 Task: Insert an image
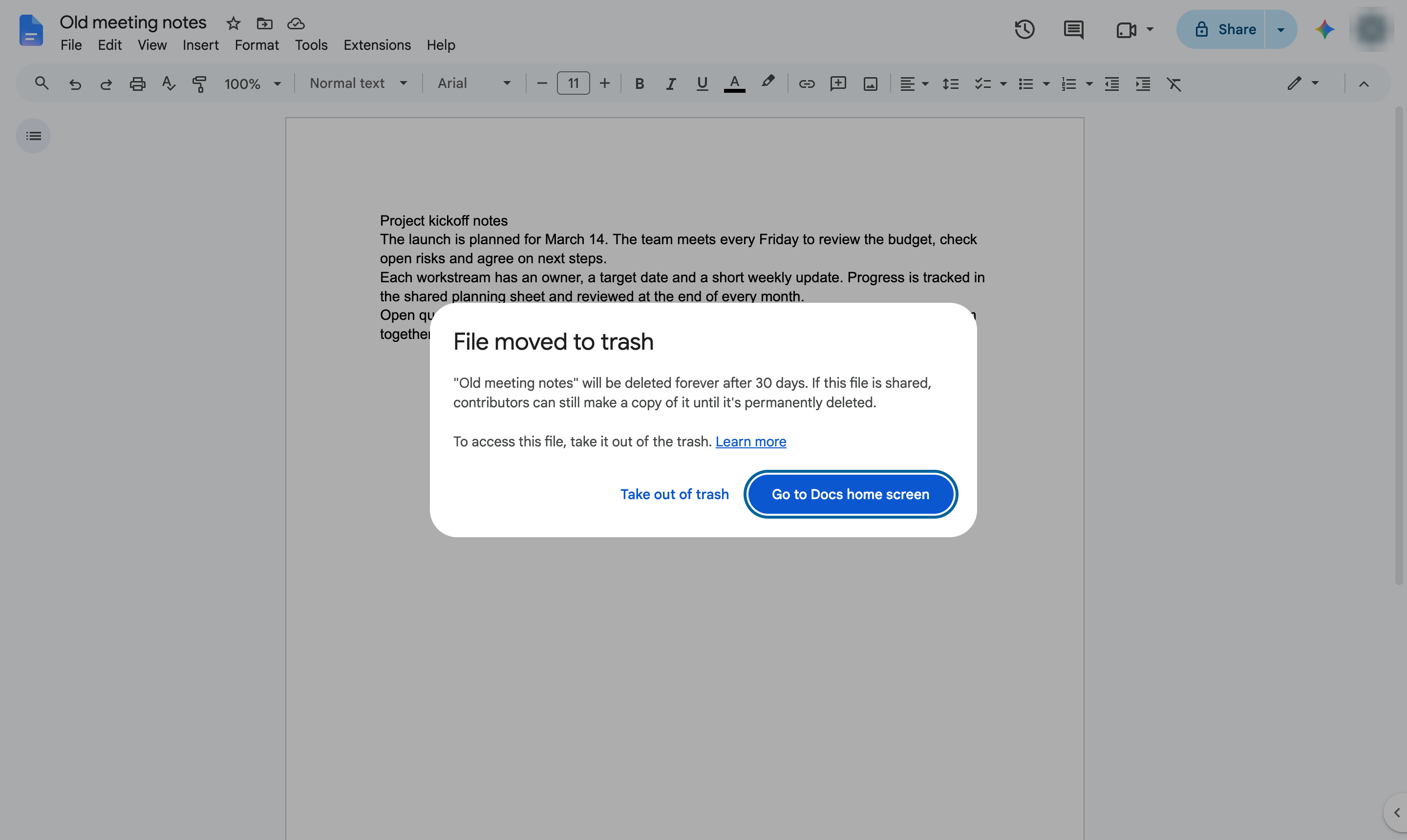870,84
